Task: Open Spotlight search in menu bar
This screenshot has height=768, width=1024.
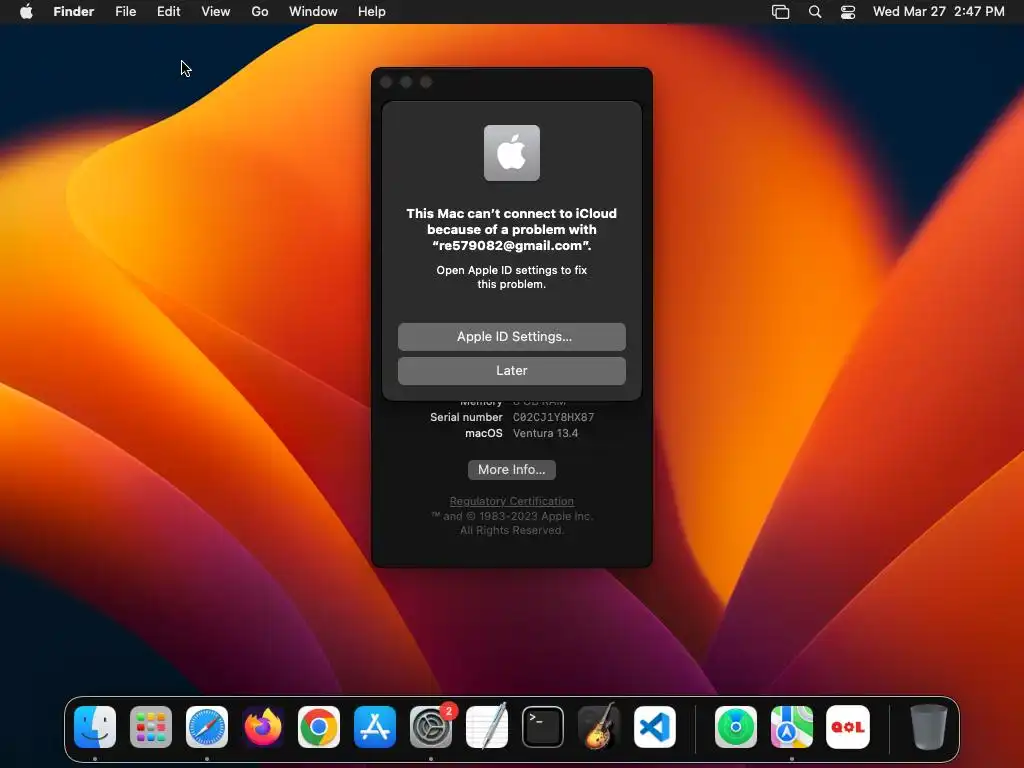Action: [x=815, y=12]
